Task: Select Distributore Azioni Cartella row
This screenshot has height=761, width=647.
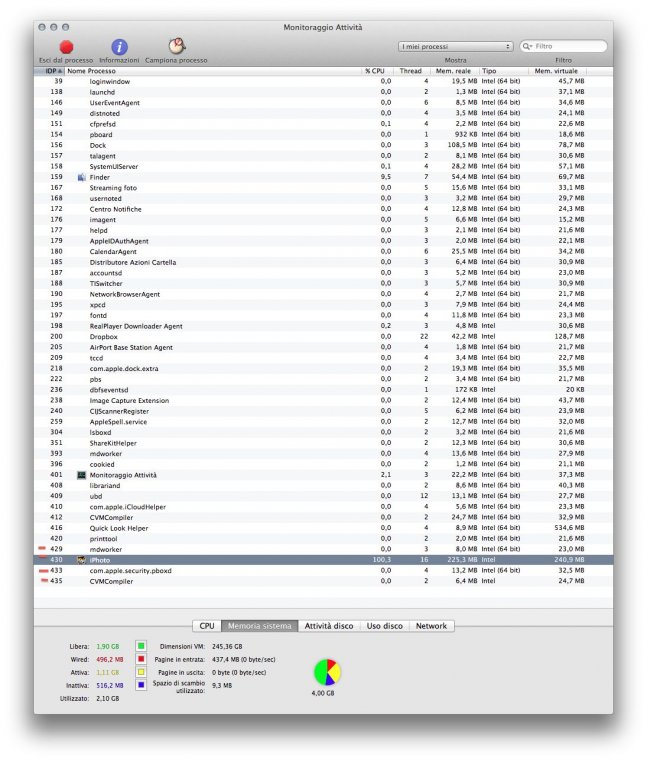Action: (x=323, y=262)
